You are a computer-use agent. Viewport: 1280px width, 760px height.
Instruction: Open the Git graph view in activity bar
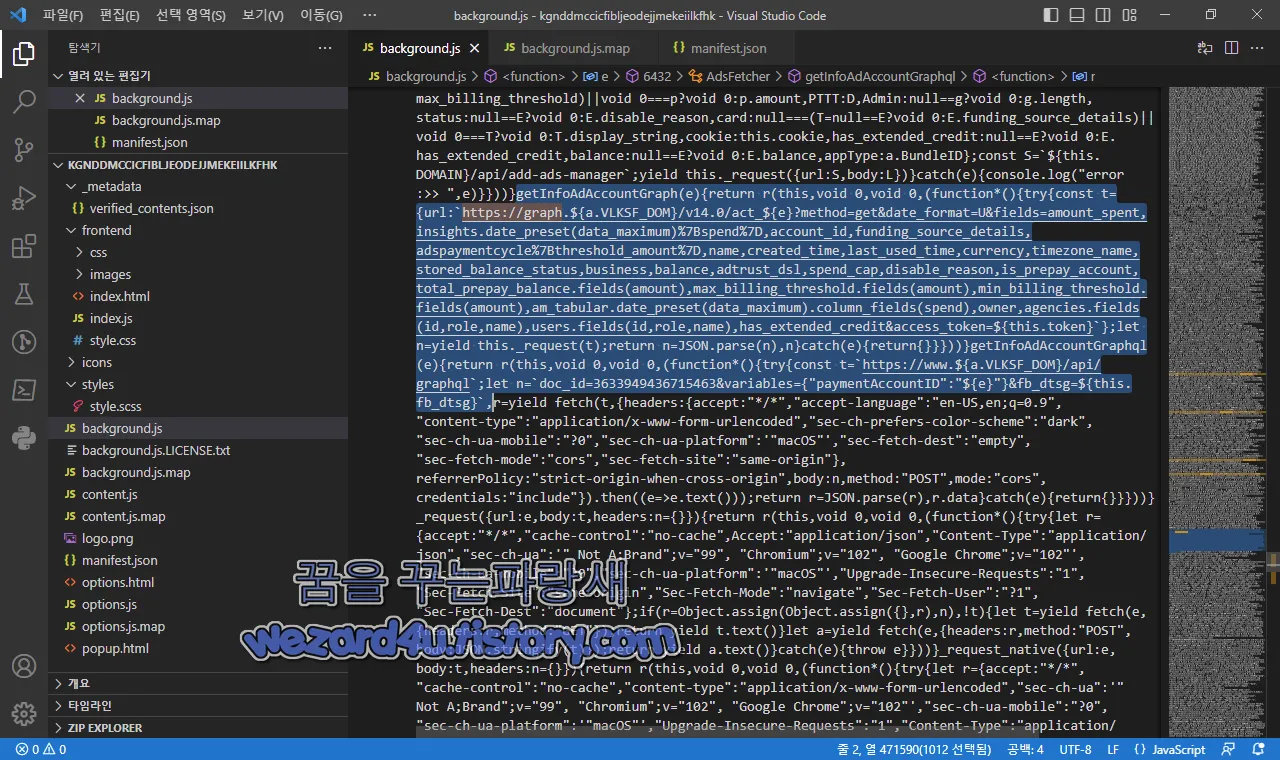click(24, 342)
